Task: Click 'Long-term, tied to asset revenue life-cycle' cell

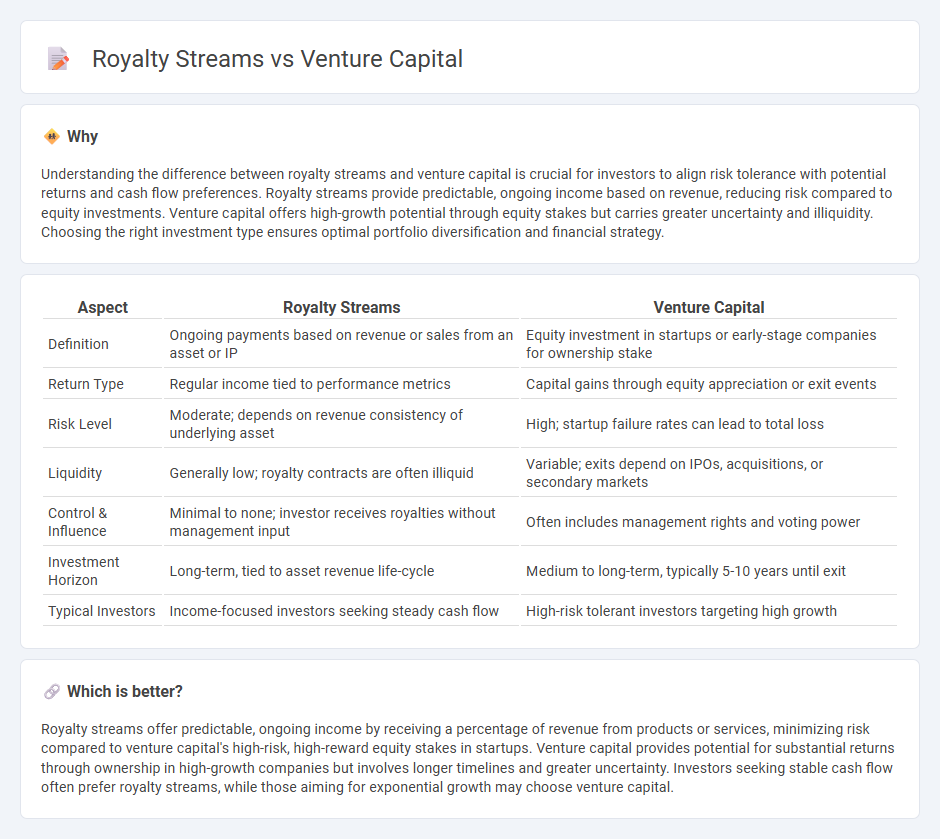Action: tap(341, 571)
